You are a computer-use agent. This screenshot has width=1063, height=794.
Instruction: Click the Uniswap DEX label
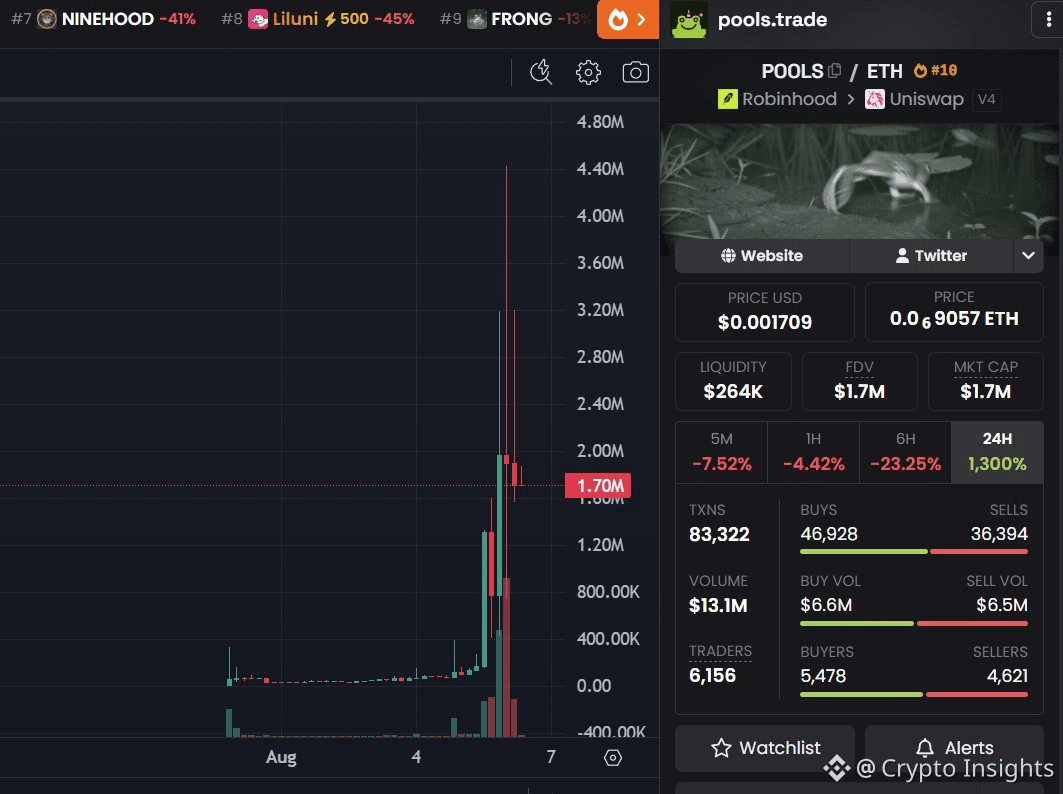click(926, 99)
